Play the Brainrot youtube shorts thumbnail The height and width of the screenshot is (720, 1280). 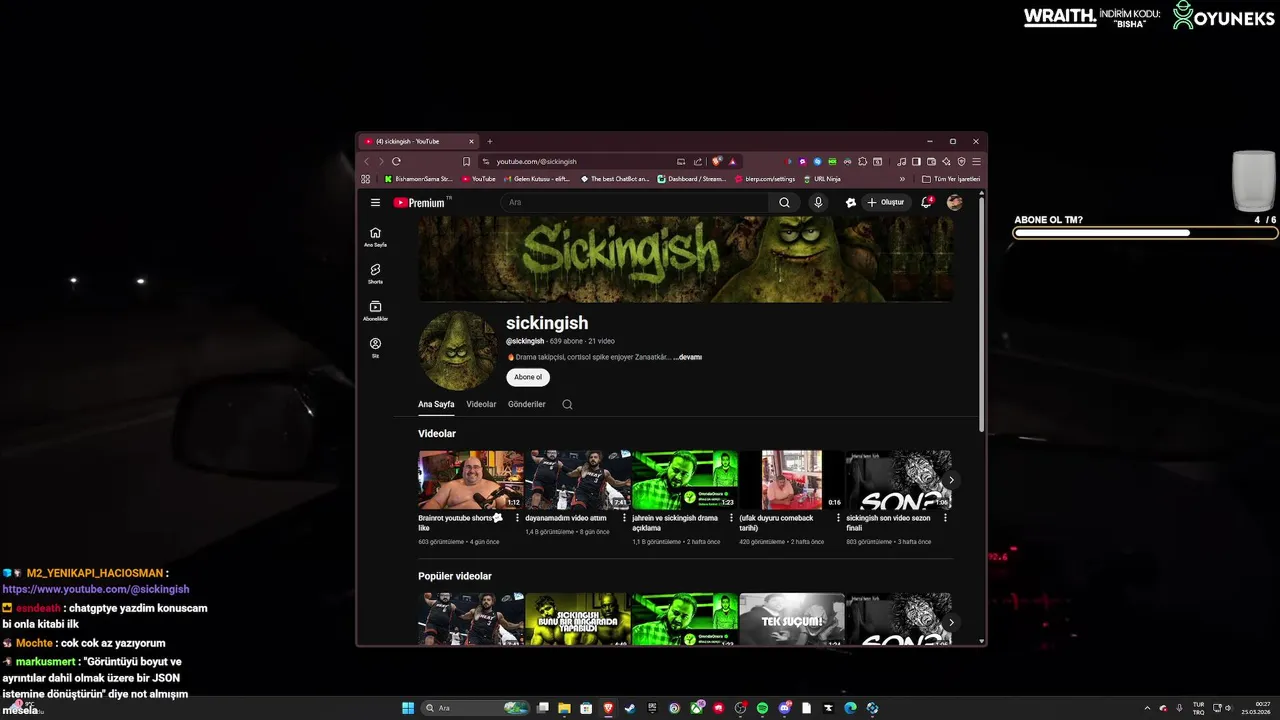(x=471, y=480)
